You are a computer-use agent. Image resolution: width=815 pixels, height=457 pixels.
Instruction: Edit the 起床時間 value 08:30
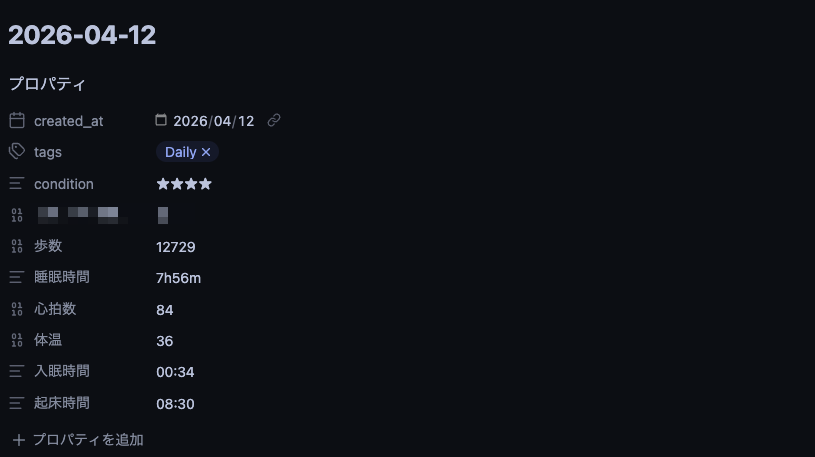[175, 404]
